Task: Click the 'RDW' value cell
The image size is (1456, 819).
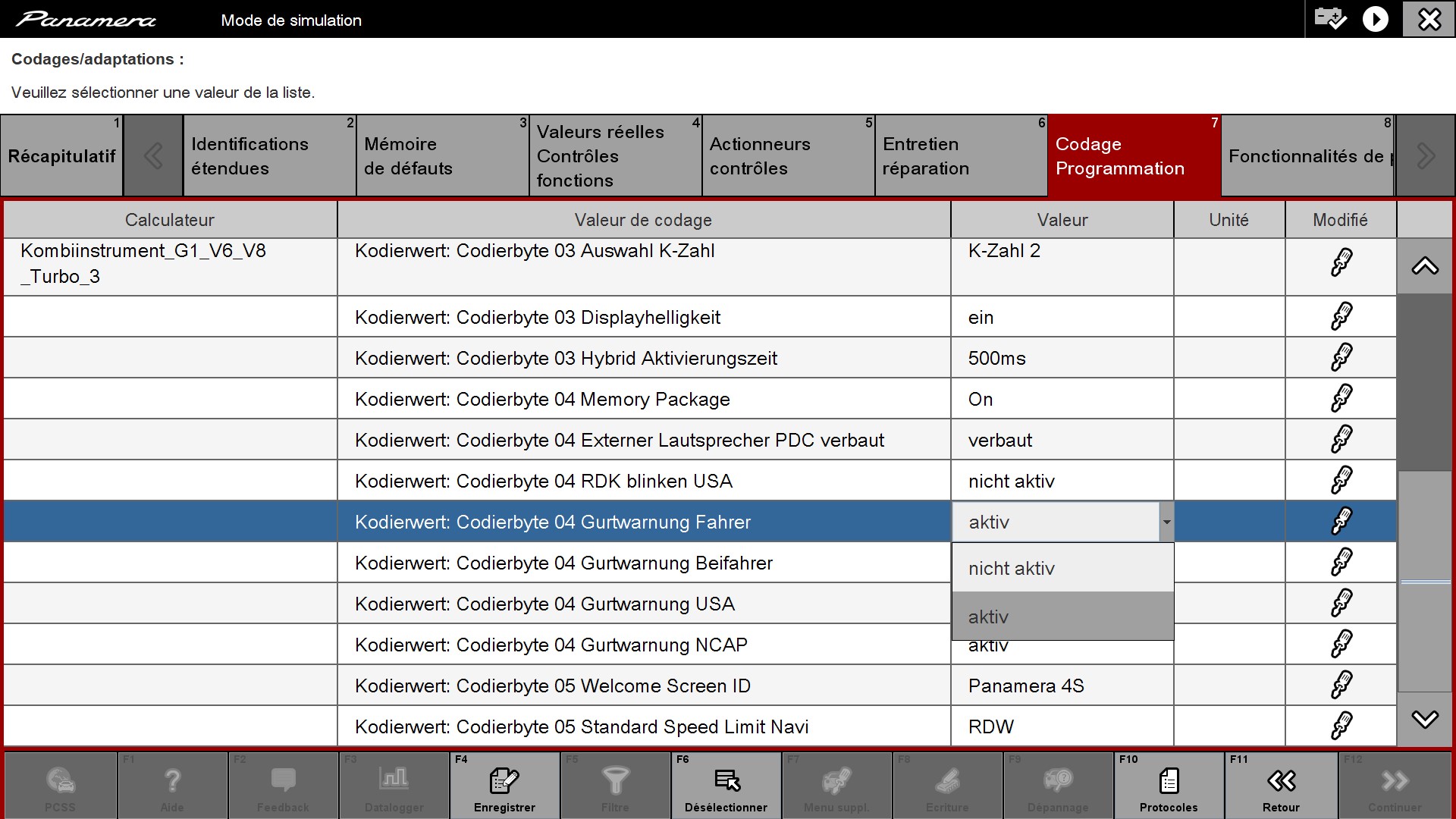Action: (1062, 726)
